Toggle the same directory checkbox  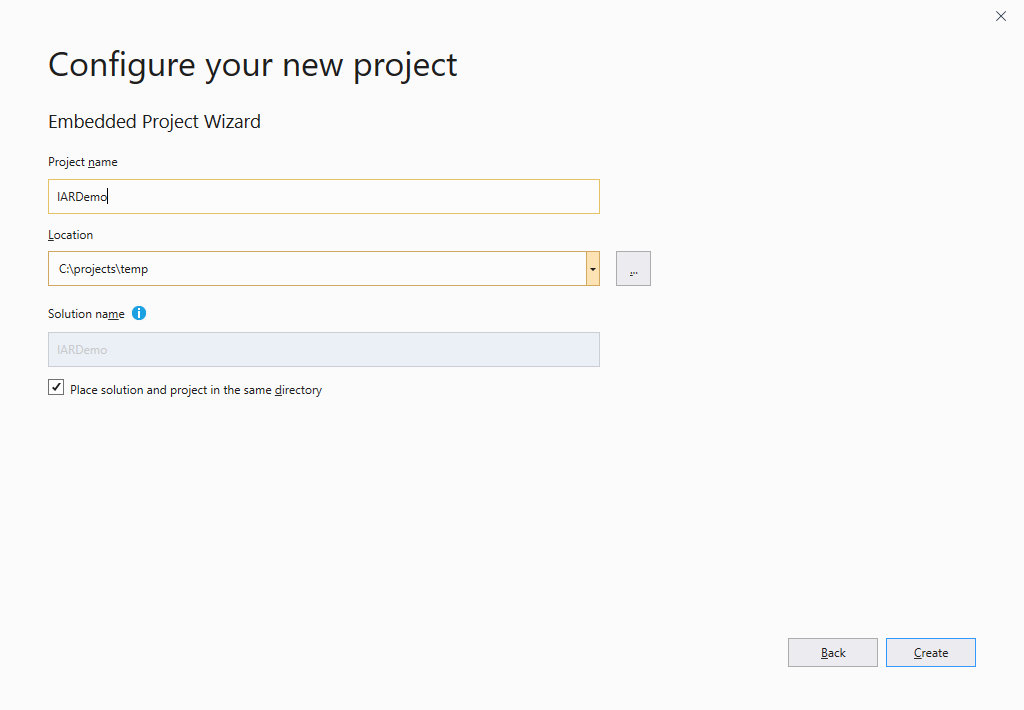click(x=56, y=388)
